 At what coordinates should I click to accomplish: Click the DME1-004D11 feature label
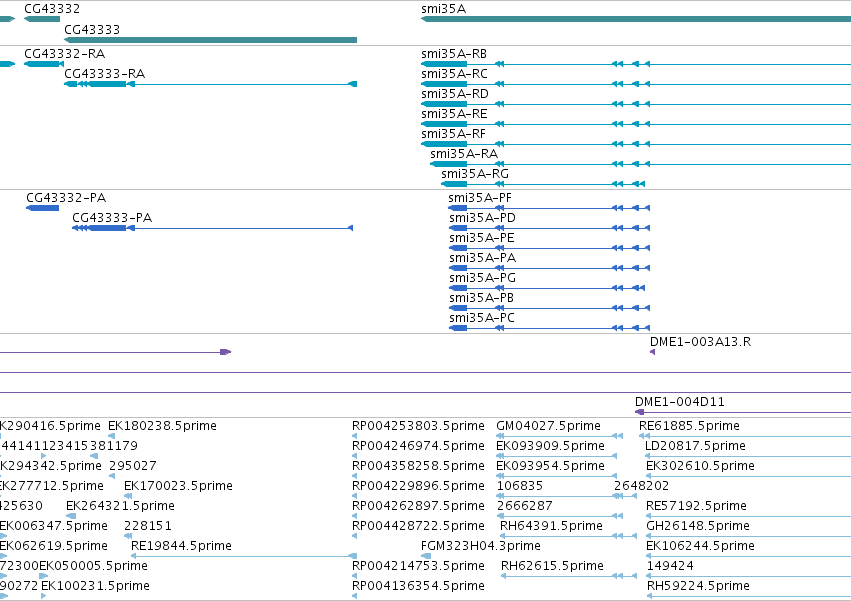(679, 402)
